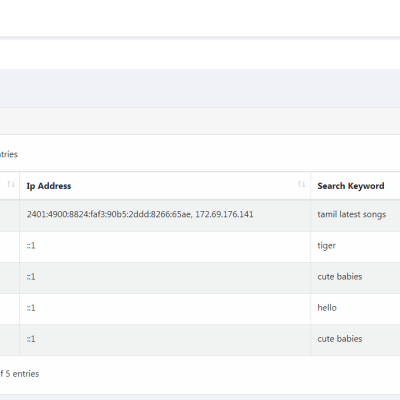Select the IP 2401:4900:8824 address cell
The image size is (400, 400).
coord(165,215)
